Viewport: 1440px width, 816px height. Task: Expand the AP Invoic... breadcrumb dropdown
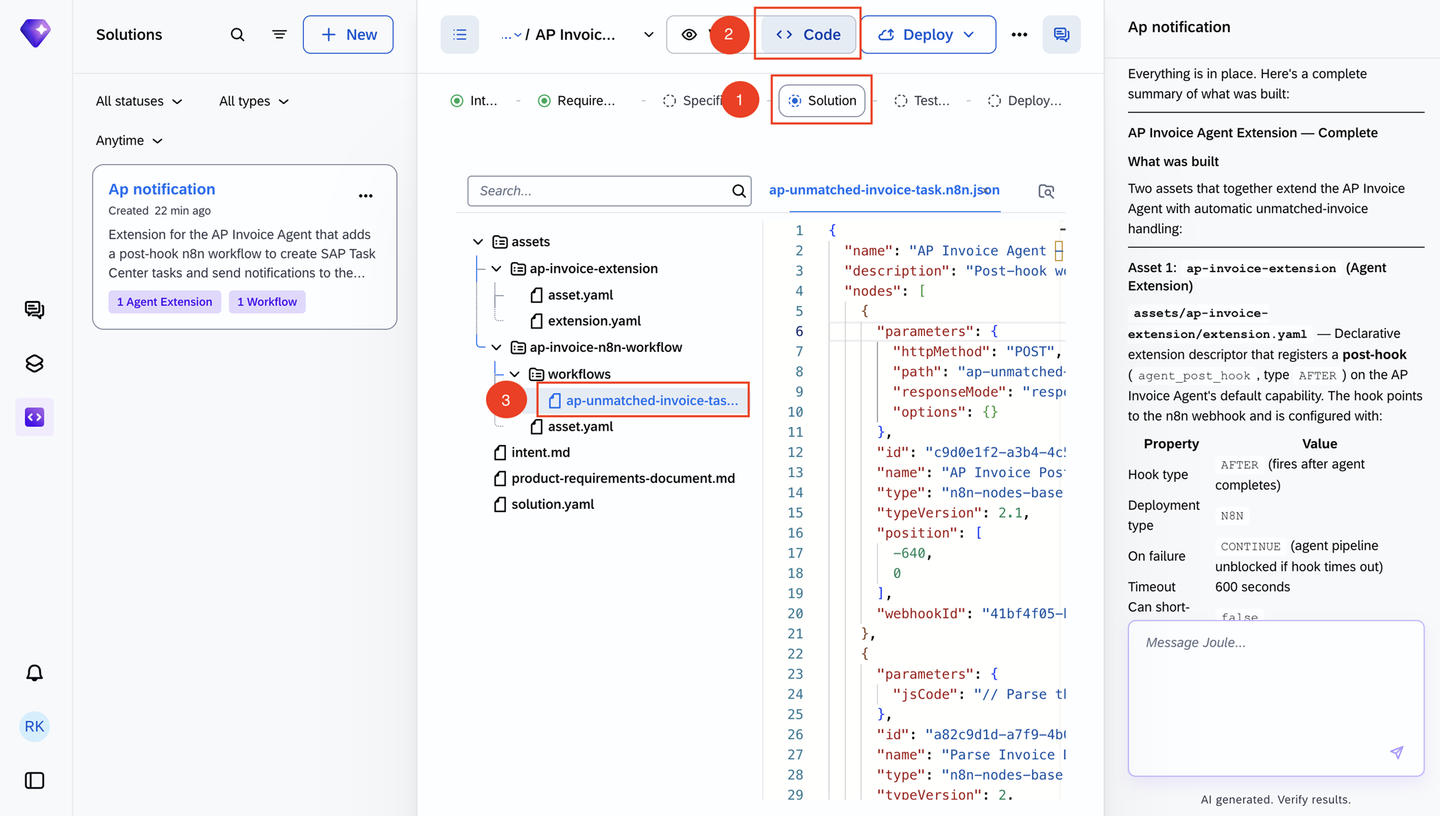pyautogui.click(x=648, y=34)
